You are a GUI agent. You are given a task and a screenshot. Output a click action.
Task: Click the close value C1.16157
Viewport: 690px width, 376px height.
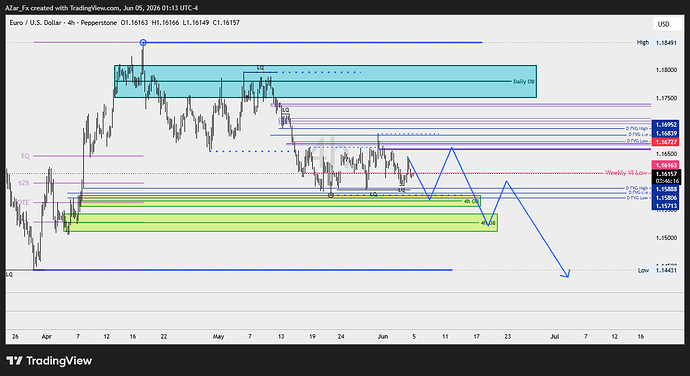pos(226,22)
